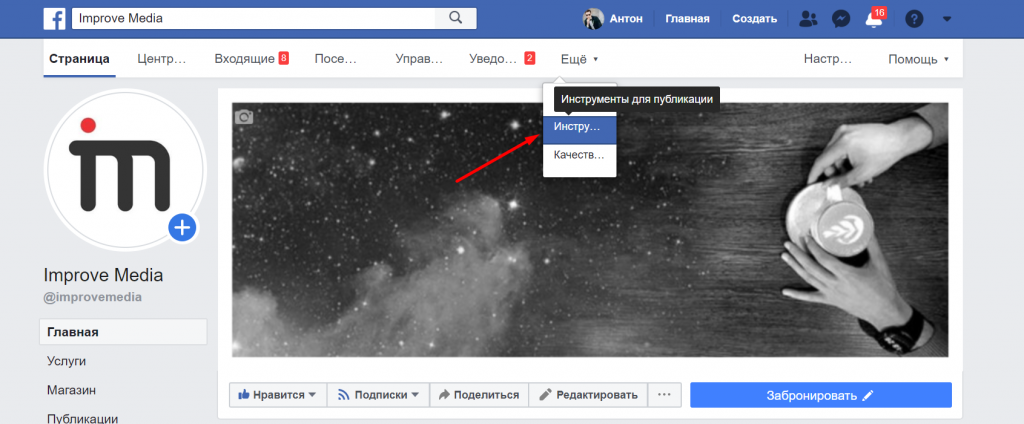Click camera icon on cover photo
This screenshot has width=1024, height=424.
pyautogui.click(x=244, y=117)
